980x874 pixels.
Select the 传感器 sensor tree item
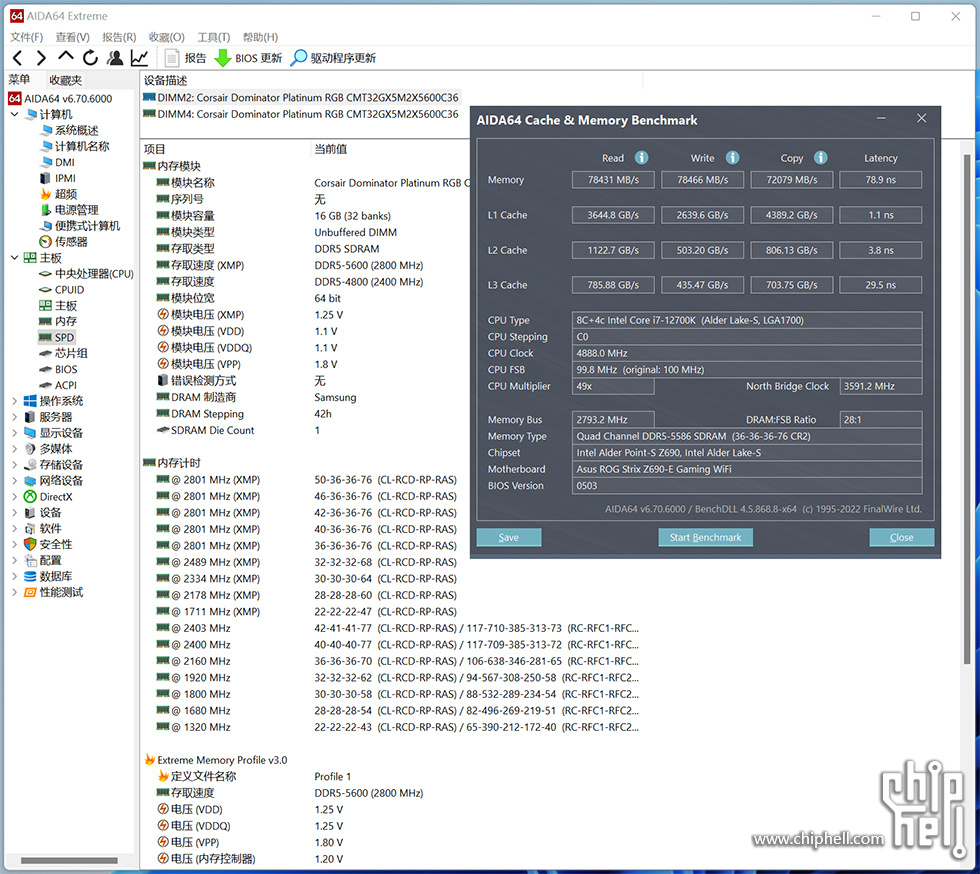tap(70, 242)
